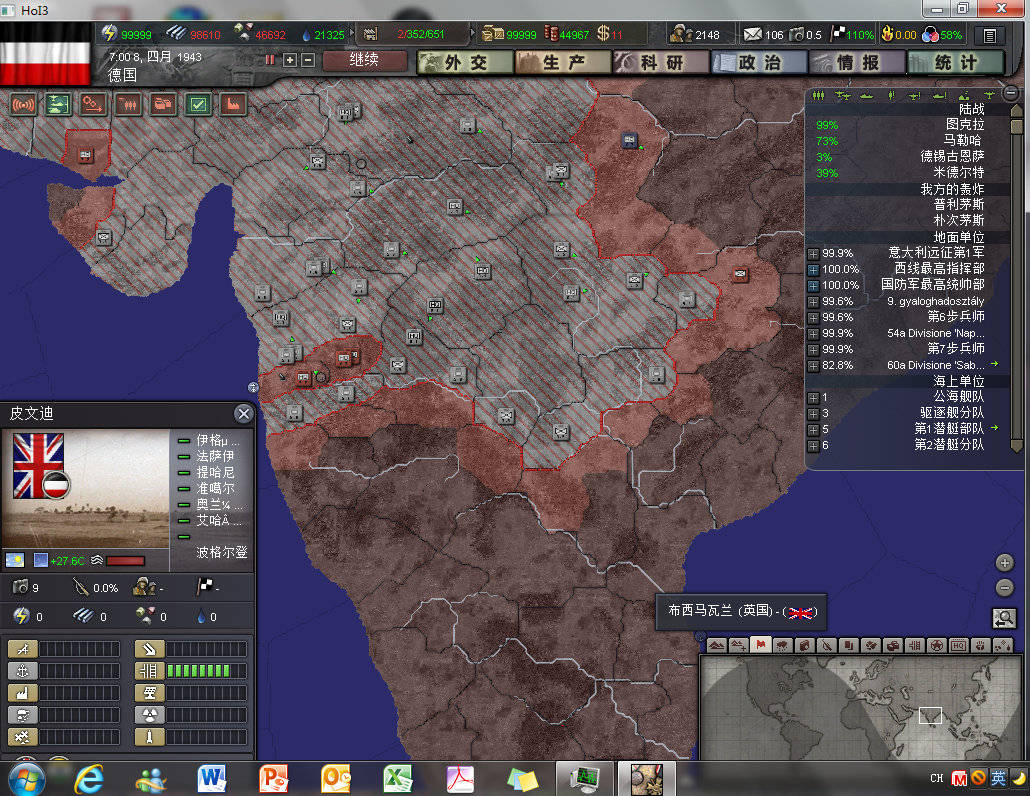Expand 公海舰队 fleet entry

point(813,398)
